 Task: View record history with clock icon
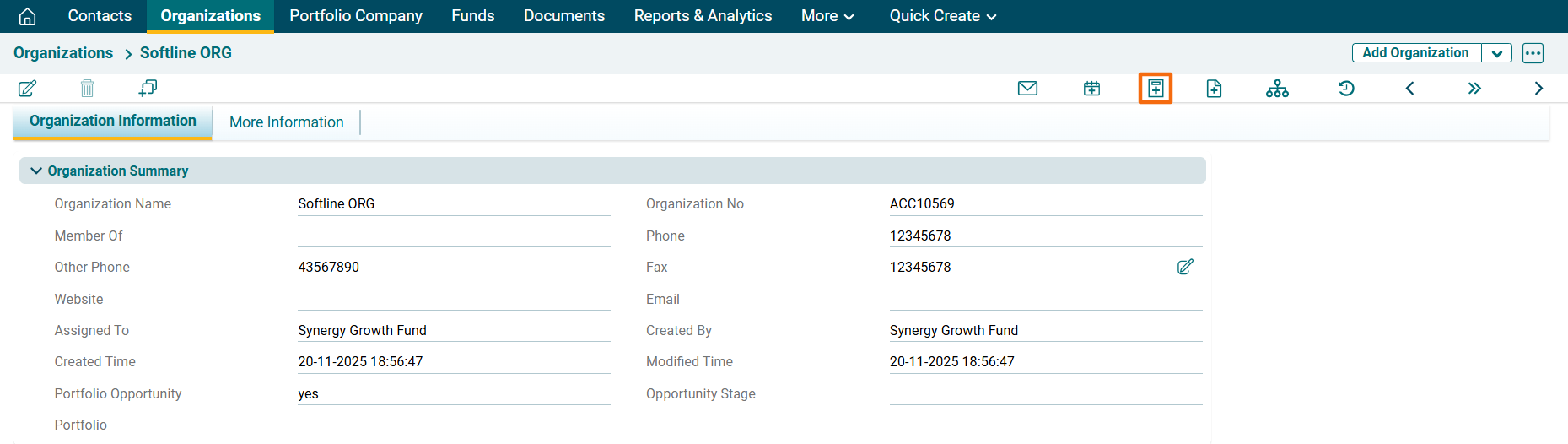click(x=1346, y=89)
